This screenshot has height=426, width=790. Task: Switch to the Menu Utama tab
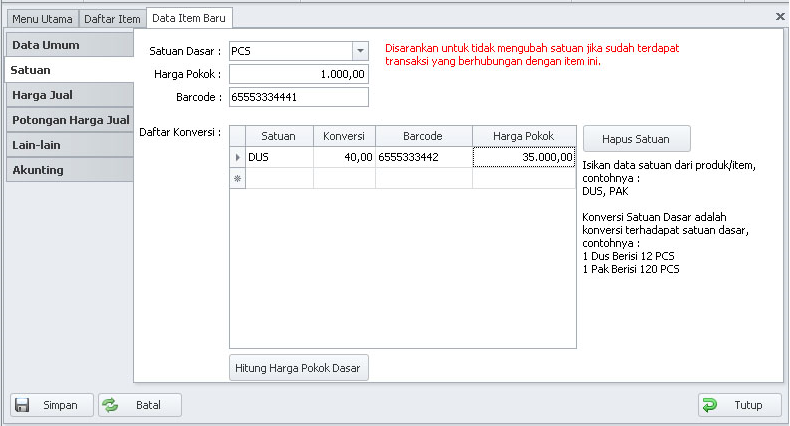click(42, 19)
